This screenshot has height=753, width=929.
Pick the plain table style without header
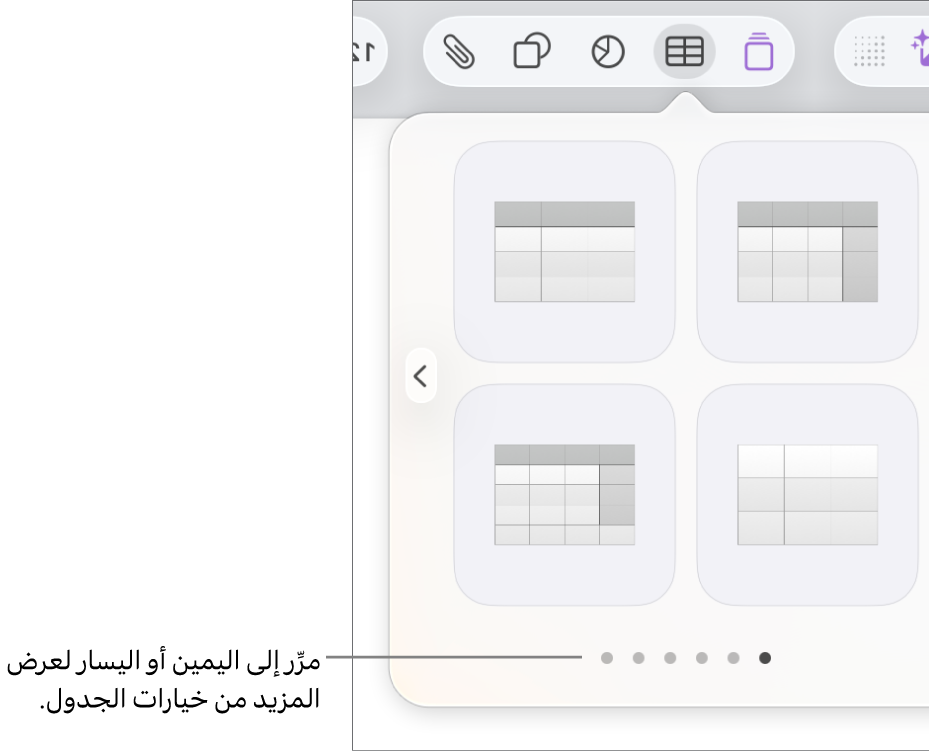pos(807,494)
